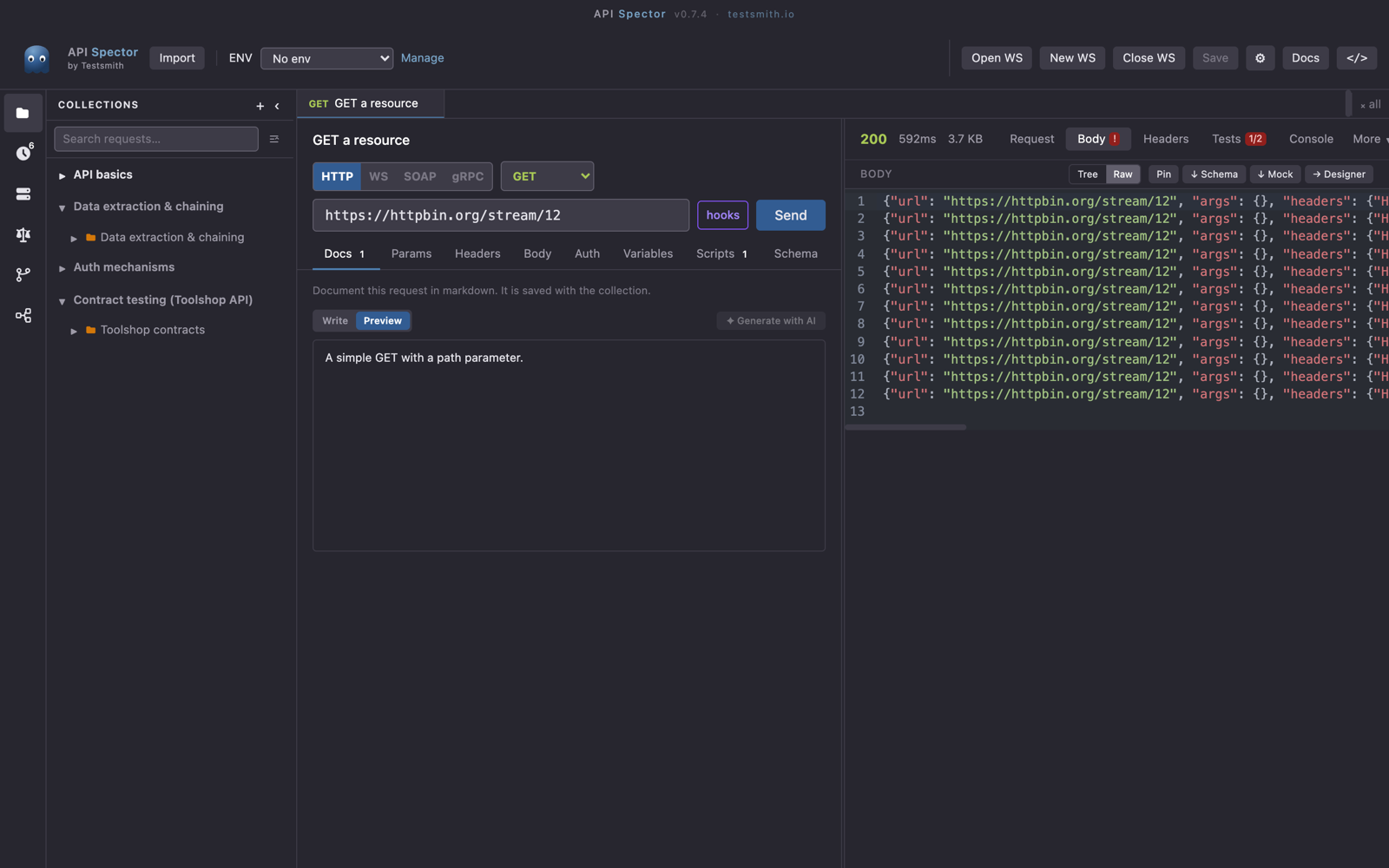Open the code snippet </> button
The image size is (1389, 868).
1357,58
